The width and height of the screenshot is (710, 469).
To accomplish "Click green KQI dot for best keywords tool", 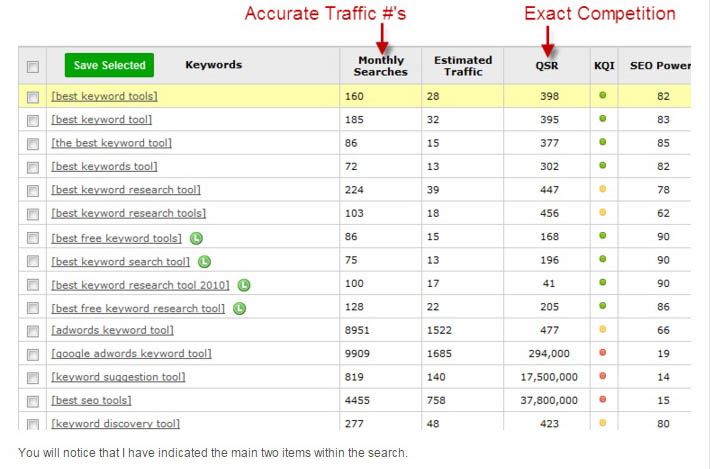I will click(603, 165).
